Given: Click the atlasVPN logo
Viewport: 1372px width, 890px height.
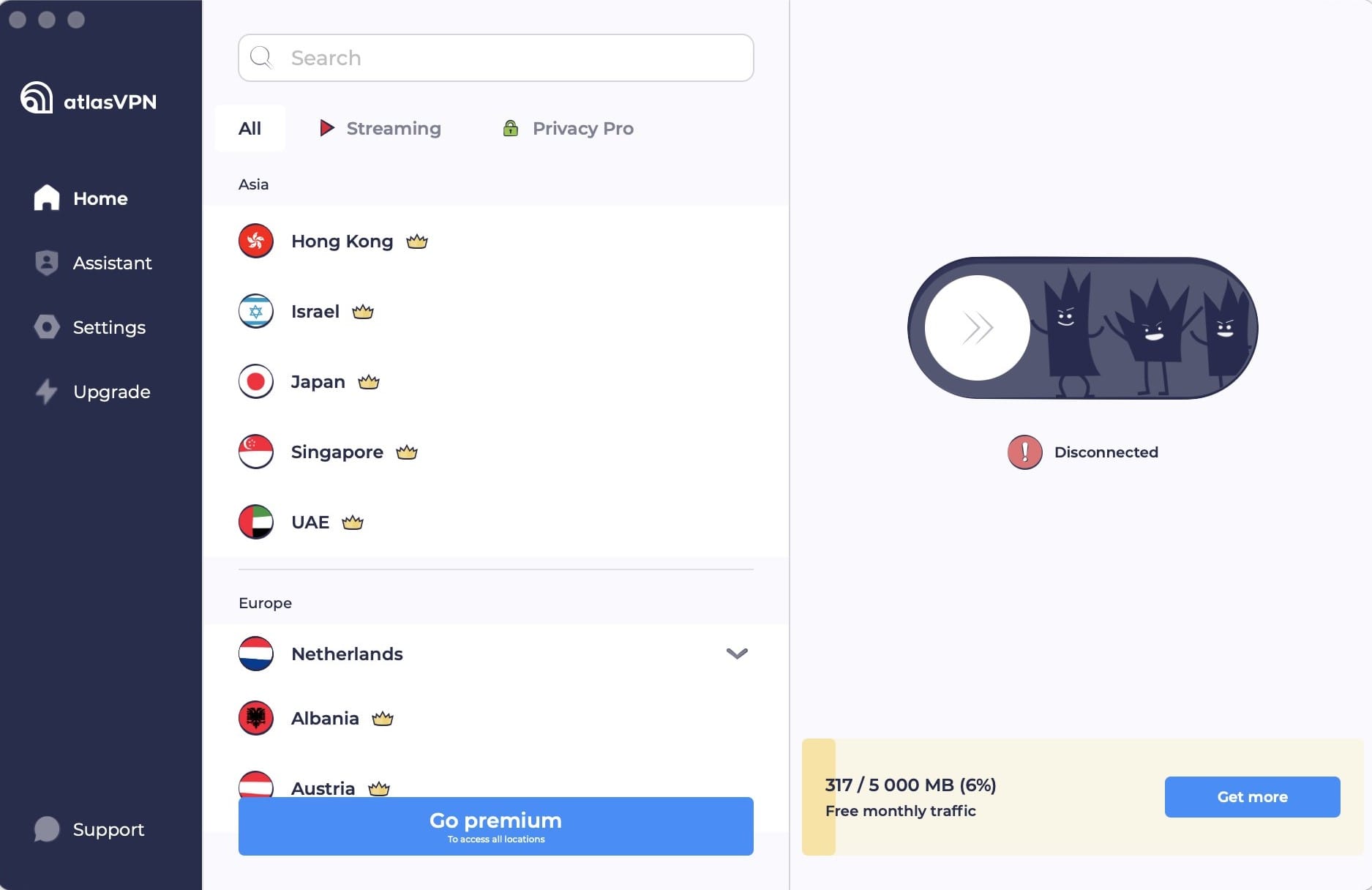Looking at the screenshot, I should click(89, 98).
